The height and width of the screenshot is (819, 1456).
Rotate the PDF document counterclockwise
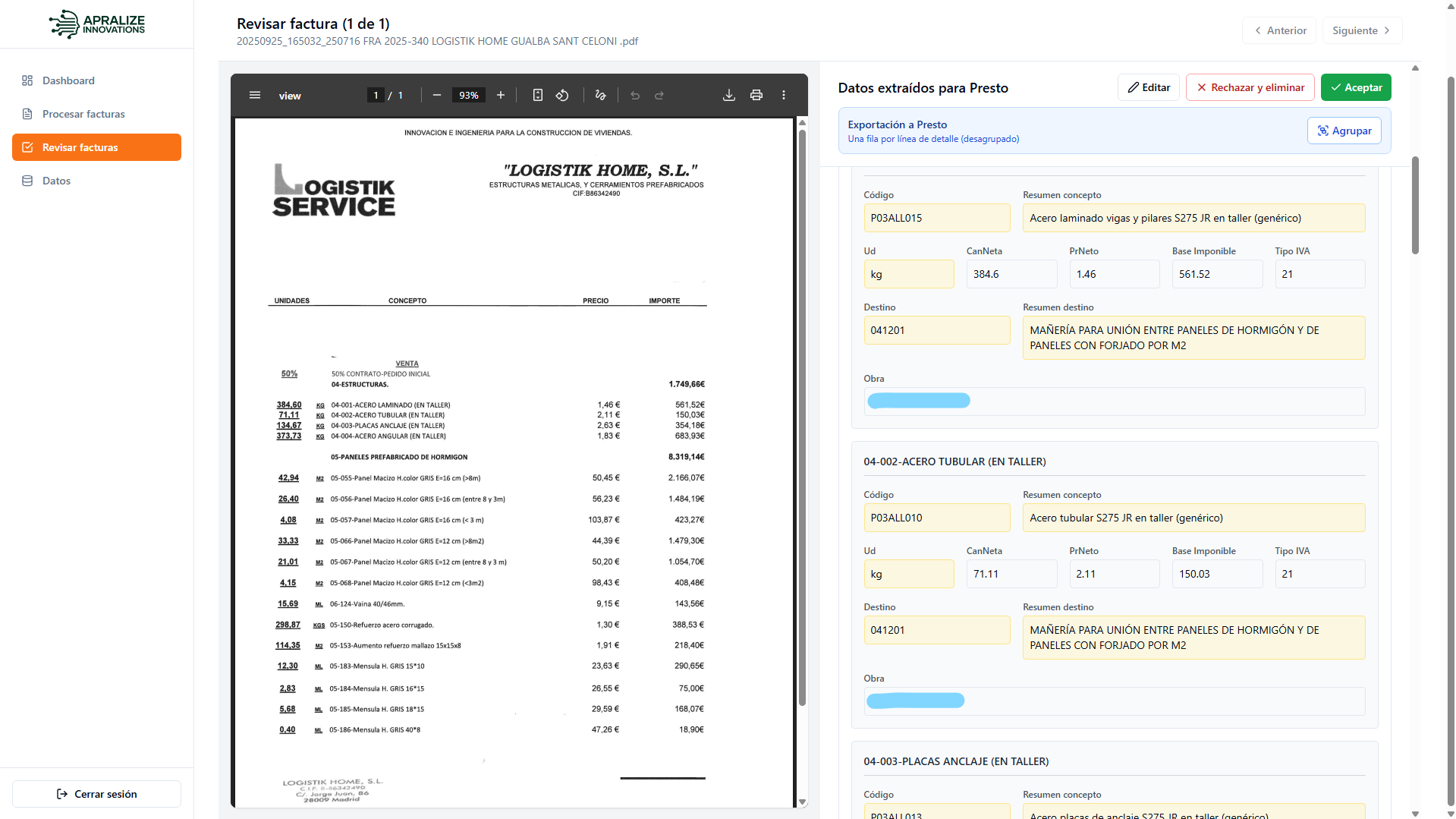[x=562, y=95]
